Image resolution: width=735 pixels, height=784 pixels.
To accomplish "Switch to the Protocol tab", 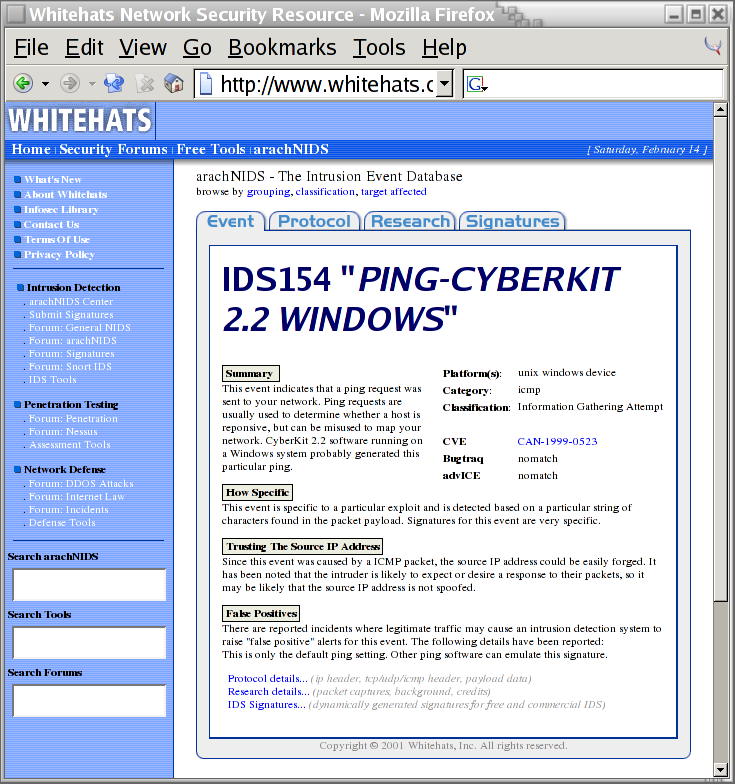I will tap(314, 221).
